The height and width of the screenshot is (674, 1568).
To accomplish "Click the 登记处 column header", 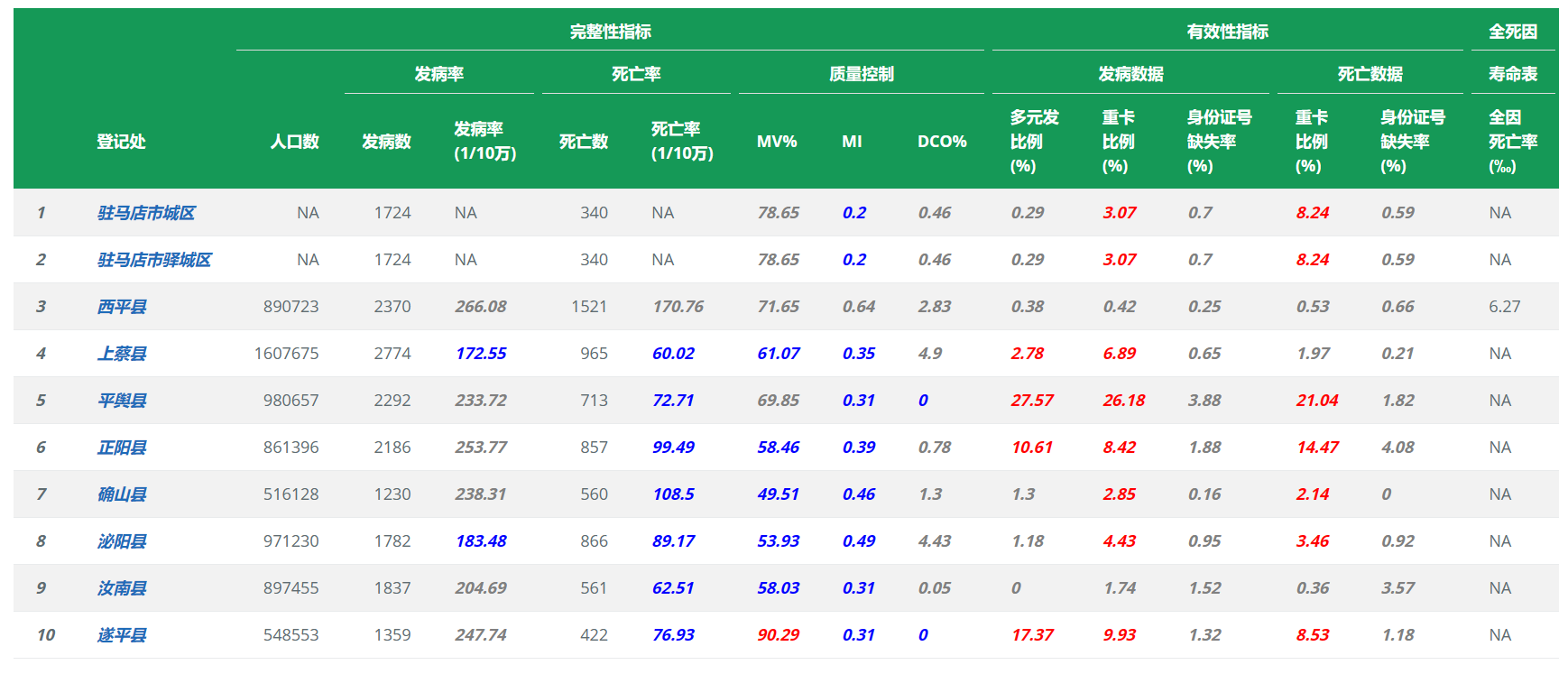I will (x=121, y=142).
